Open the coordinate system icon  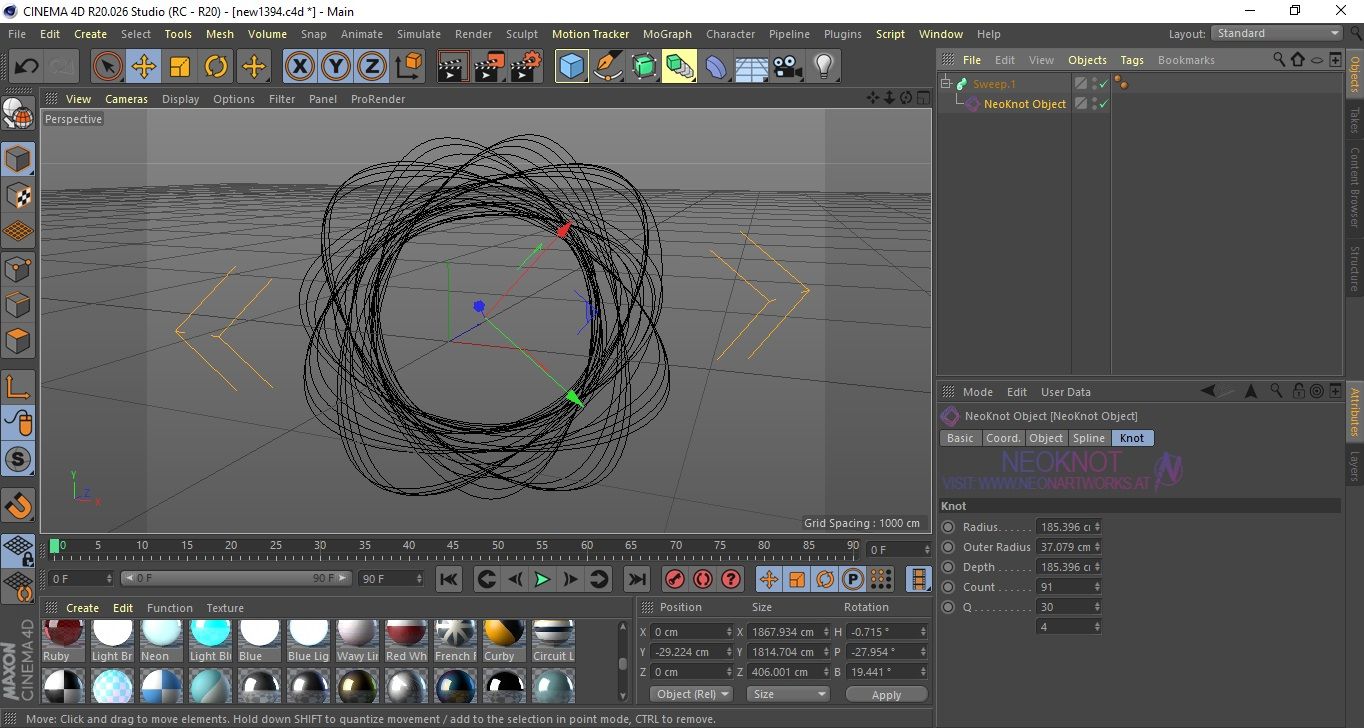click(409, 67)
